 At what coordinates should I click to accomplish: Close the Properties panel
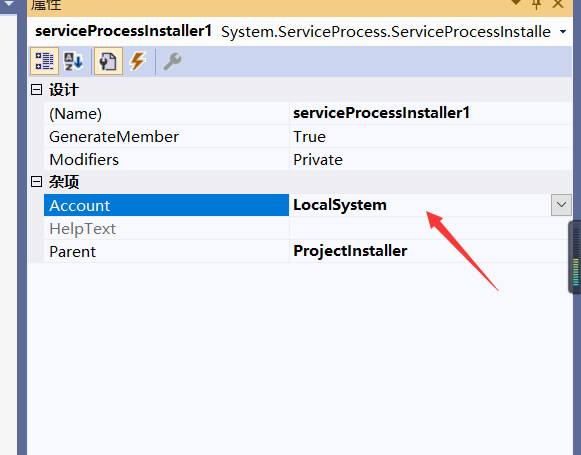click(x=558, y=4)
